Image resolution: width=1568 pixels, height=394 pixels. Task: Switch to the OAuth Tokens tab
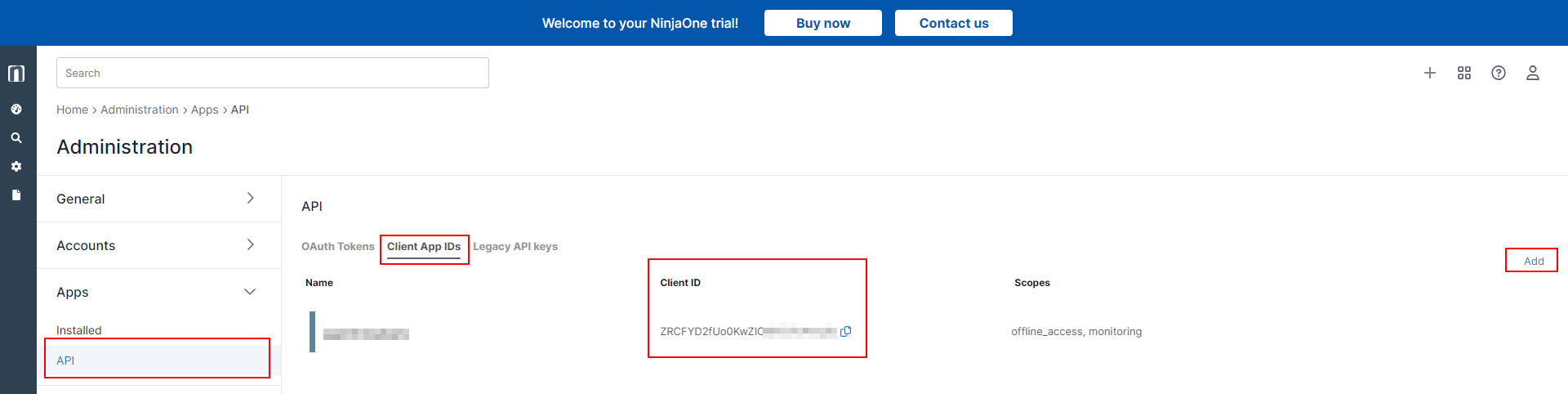point(337,246)
